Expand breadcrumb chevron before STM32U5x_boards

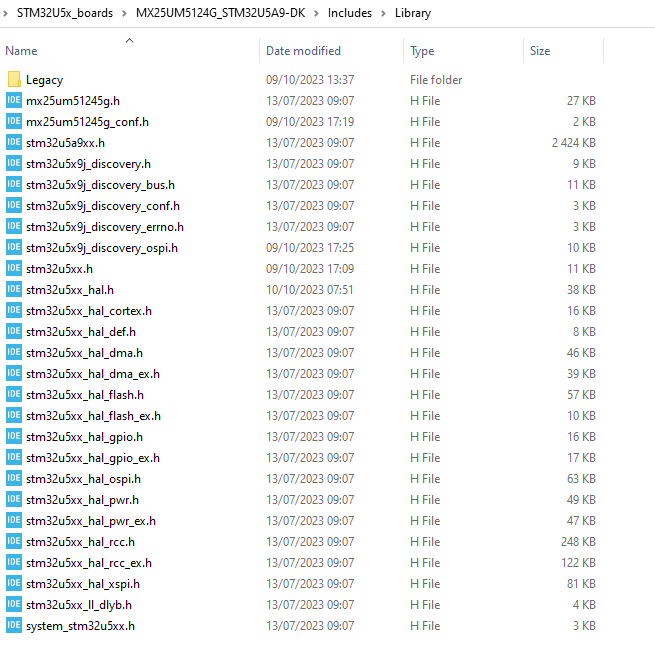click(x=5, y=13)
